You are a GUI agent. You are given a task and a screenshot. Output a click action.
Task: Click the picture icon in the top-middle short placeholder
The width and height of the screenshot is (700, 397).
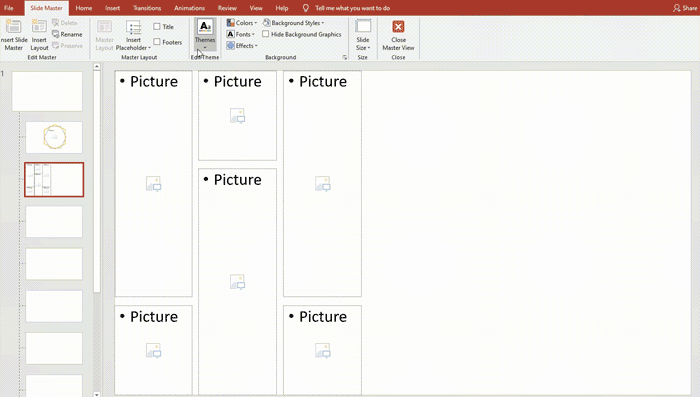click(x=238, y=116)
